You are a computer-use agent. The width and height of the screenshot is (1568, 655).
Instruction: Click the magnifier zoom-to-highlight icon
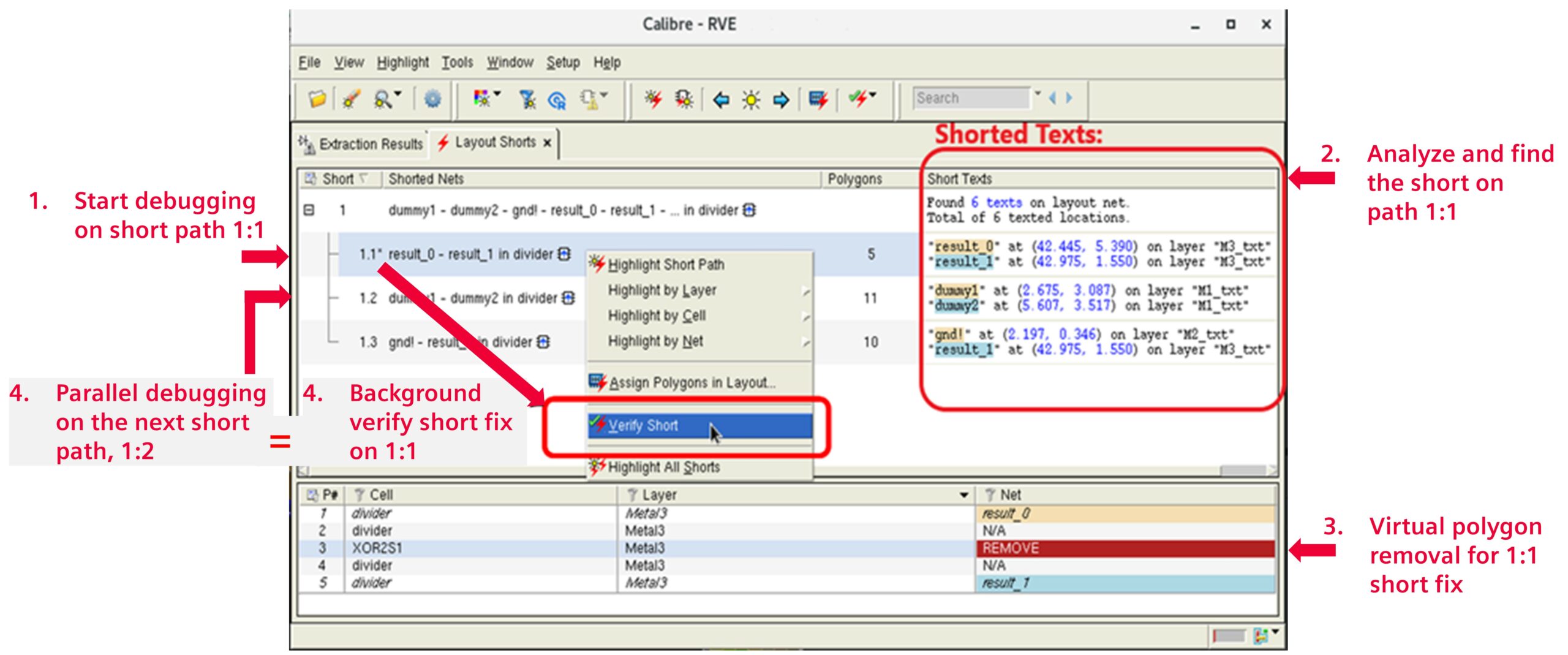tap(382, 99)
